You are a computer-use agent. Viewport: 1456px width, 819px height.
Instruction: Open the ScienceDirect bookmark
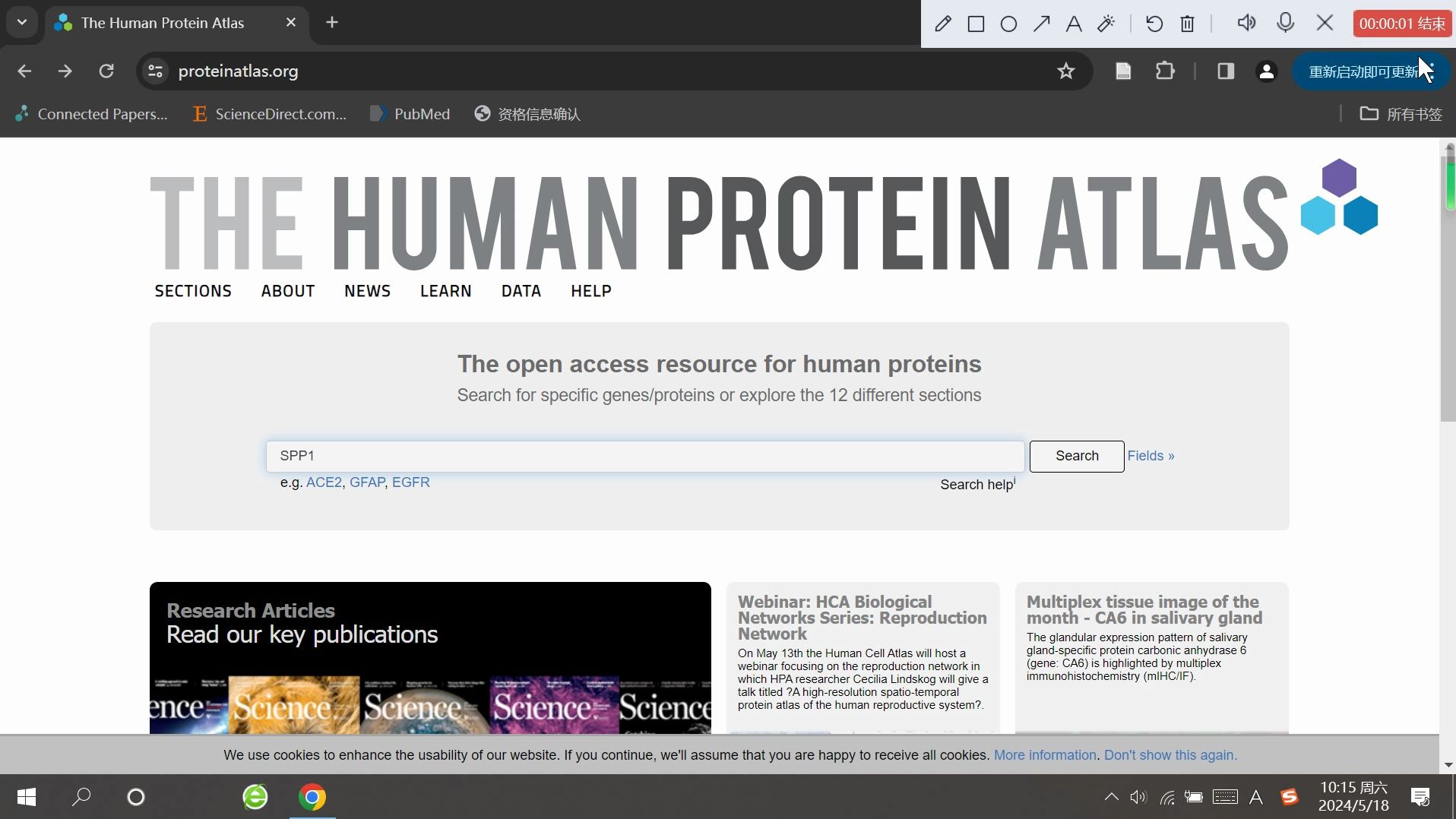(270, 114)
